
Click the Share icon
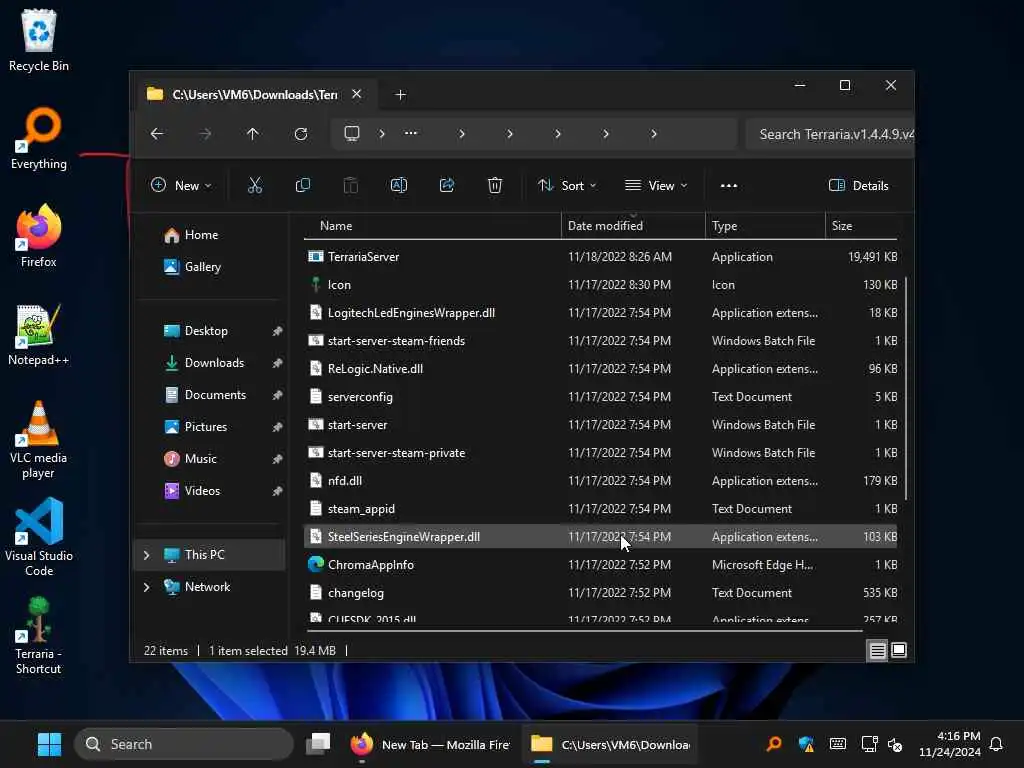(x=447, y=185)
